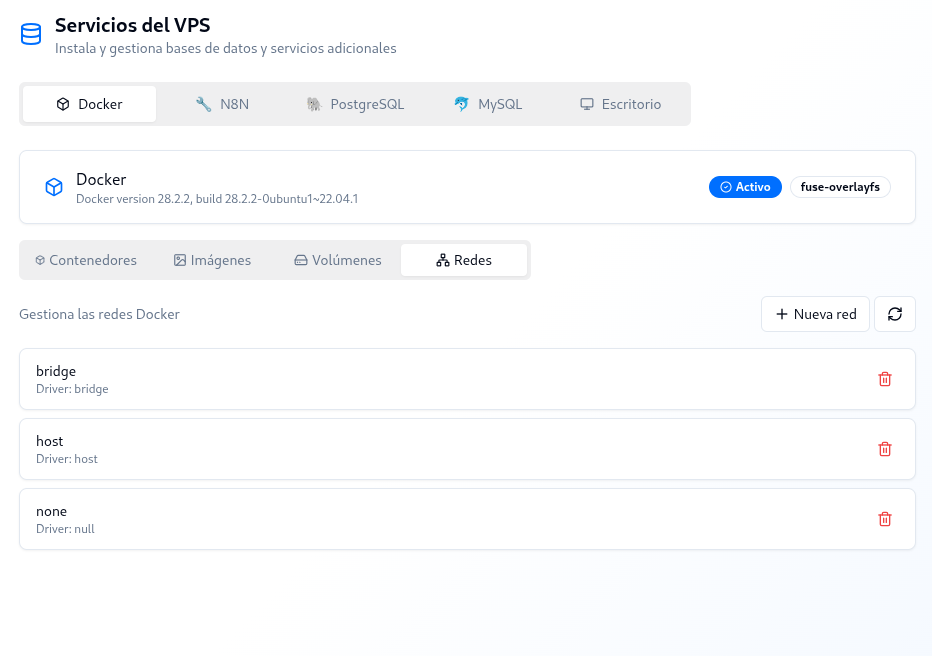Delete the host network with its trash icon

point(884,449)
